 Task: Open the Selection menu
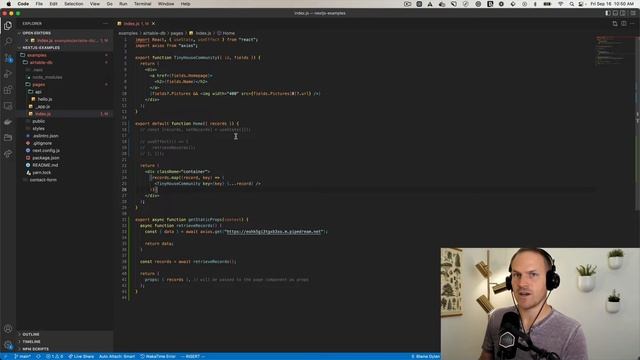73,4
